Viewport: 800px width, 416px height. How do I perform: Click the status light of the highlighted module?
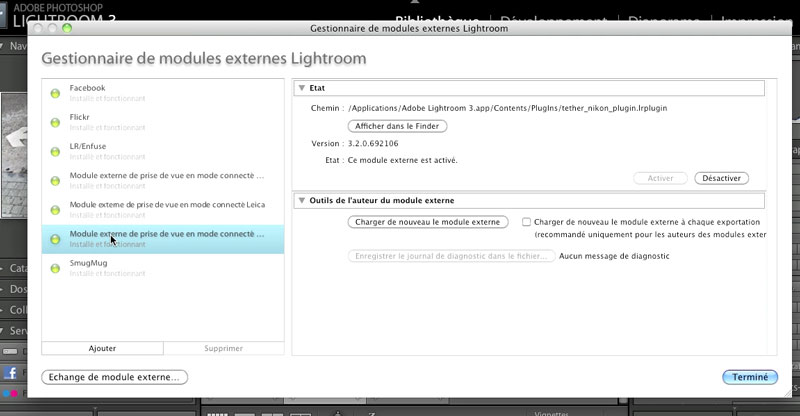click(55, 239)
